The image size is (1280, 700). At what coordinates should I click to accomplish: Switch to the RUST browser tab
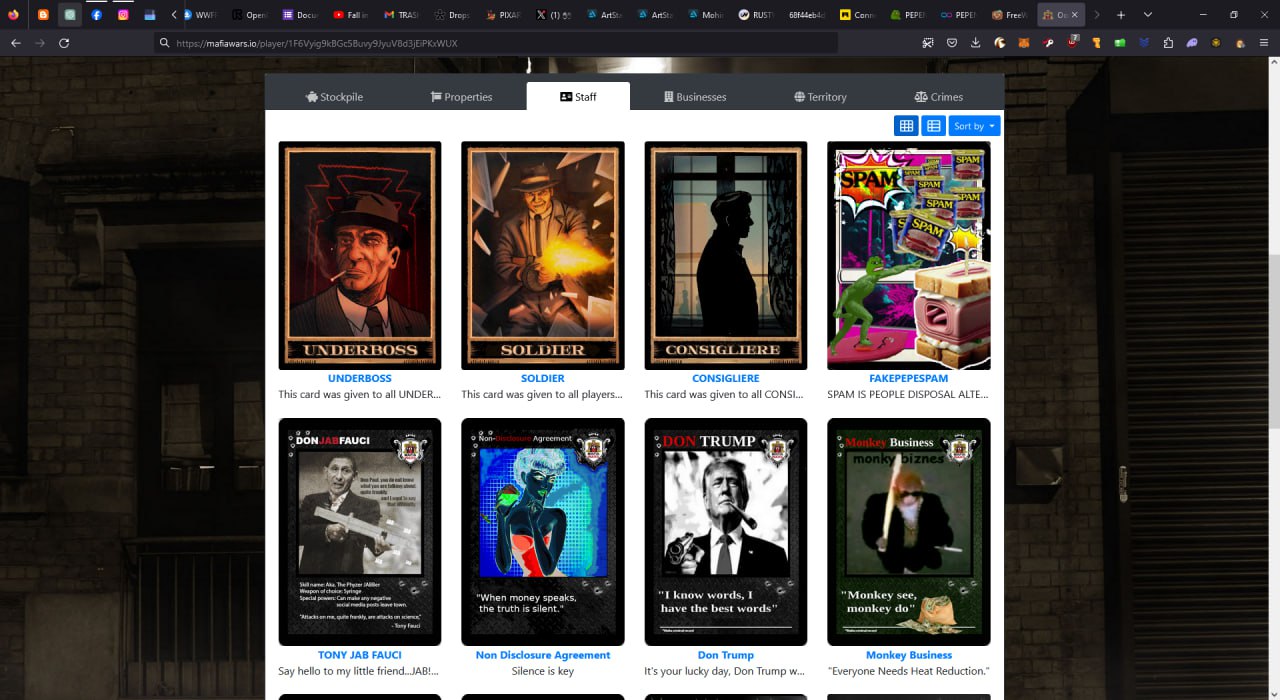click(x=759, y=15)
